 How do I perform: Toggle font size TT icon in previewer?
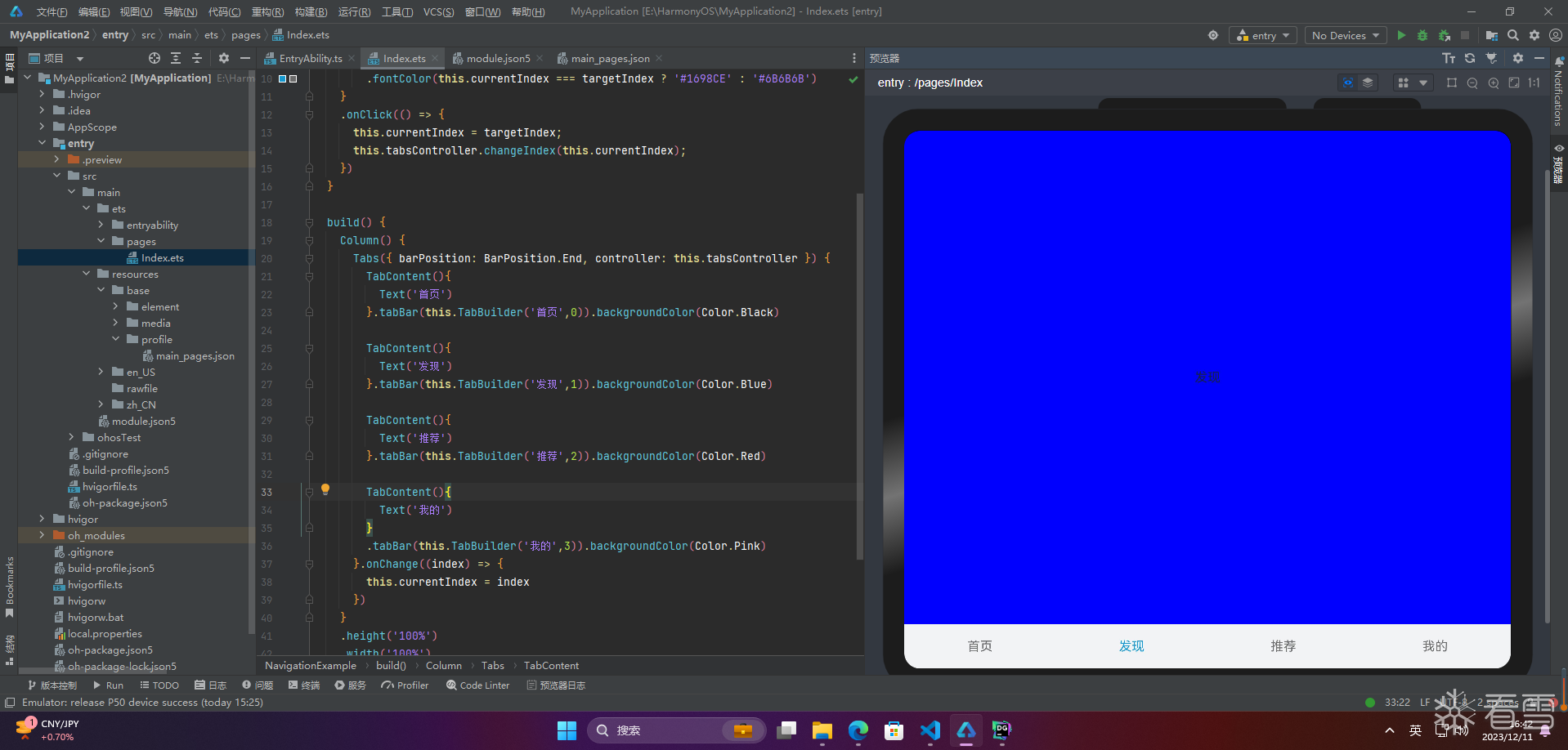(1449, 58)
